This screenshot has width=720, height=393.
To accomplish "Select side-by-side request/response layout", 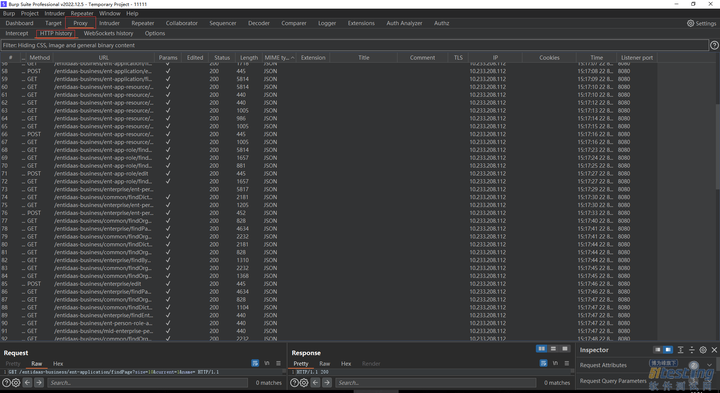I will click(542, 349).
